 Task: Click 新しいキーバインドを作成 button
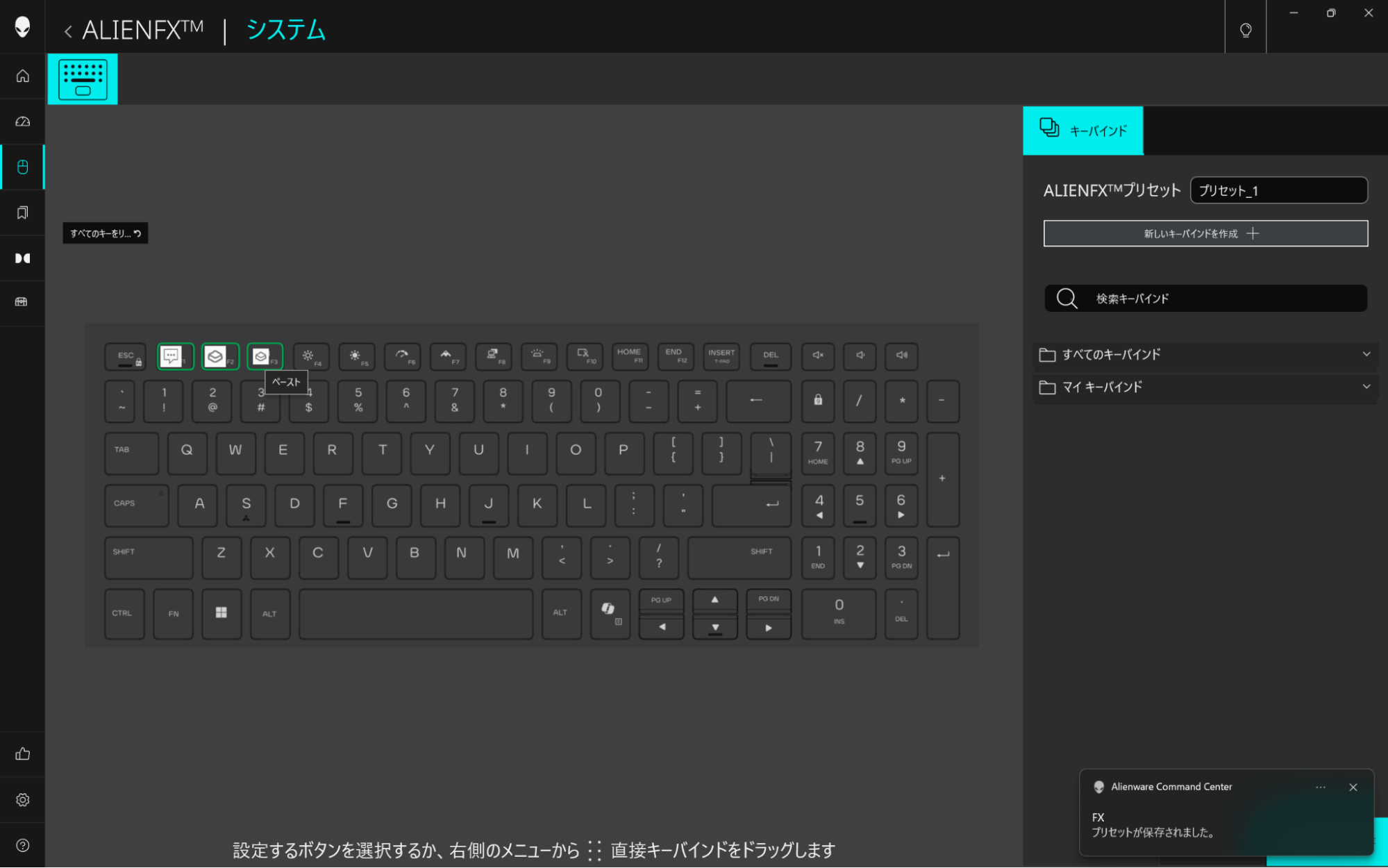pyautogui.click(x=1205, y=233)
